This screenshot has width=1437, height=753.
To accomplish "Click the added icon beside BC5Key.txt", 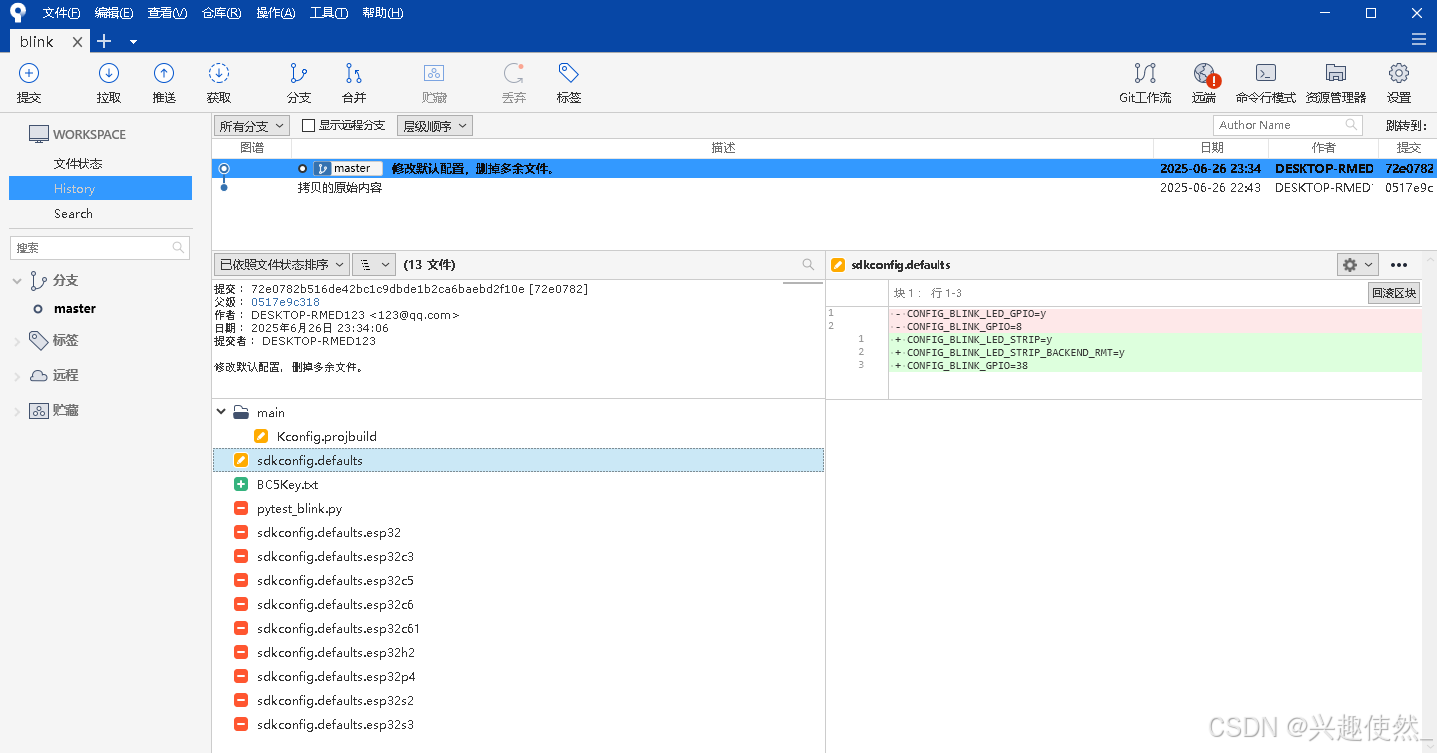I will pos(240,484).
